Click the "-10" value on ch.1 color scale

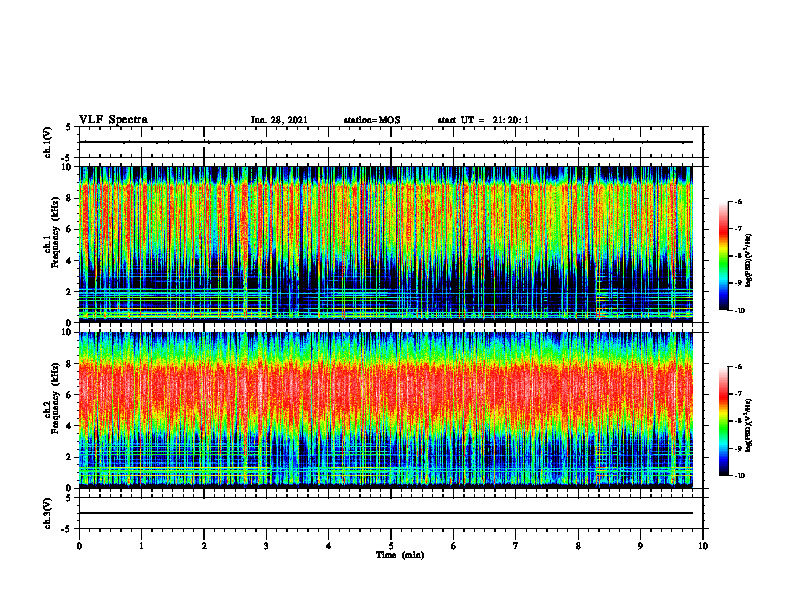(x=739, y=311)
